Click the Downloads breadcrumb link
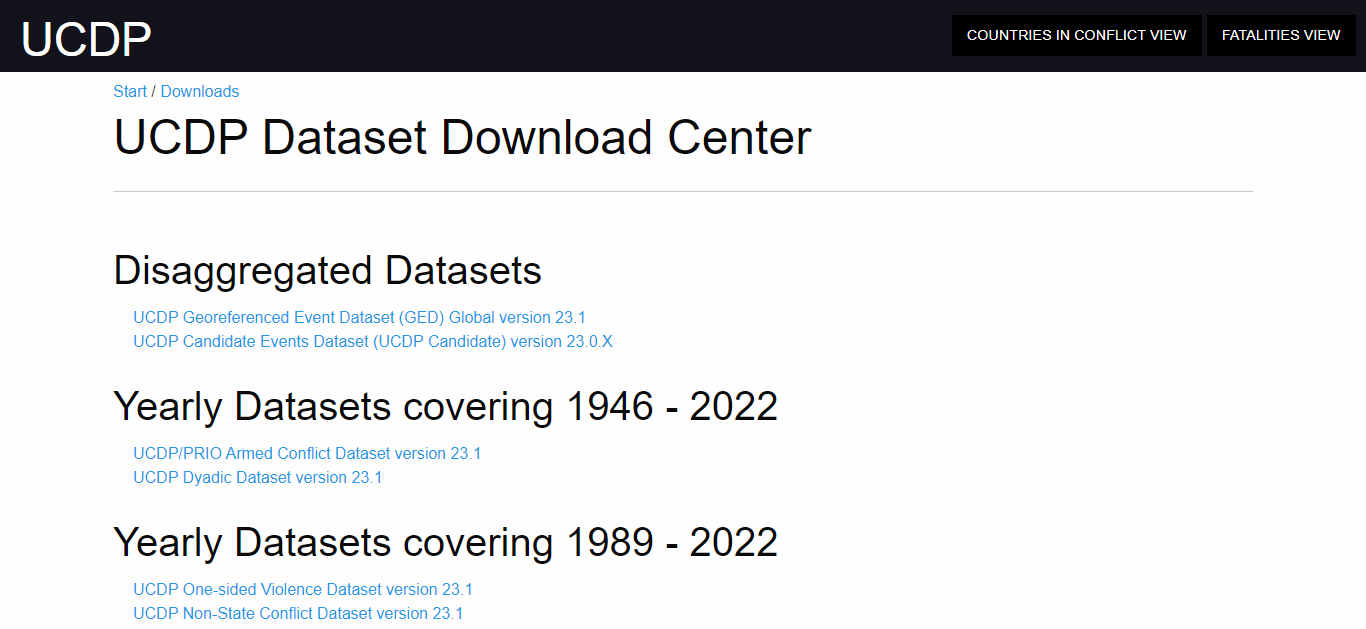The height and width of the screenshot is (629, 1366). pos(200,91)
